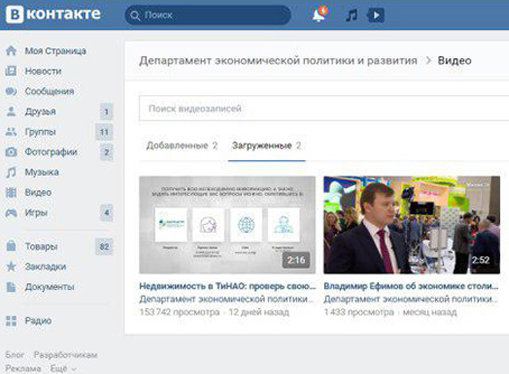Click the Товары counter badge 82
The image size is (509, 374).
(104, 247)
